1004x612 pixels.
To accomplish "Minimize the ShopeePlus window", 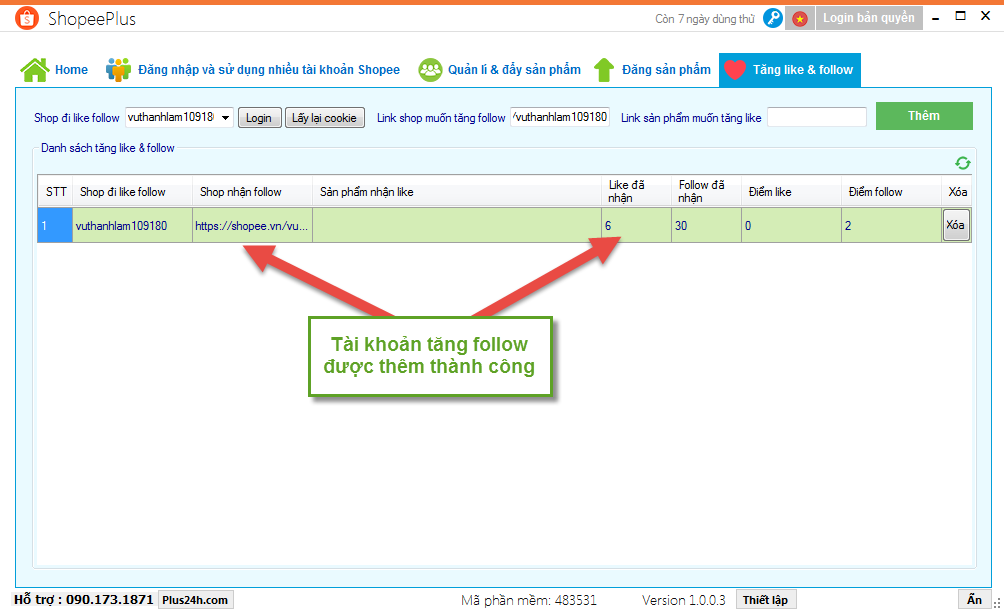I will pyautogui.click(x=935, y=17).
